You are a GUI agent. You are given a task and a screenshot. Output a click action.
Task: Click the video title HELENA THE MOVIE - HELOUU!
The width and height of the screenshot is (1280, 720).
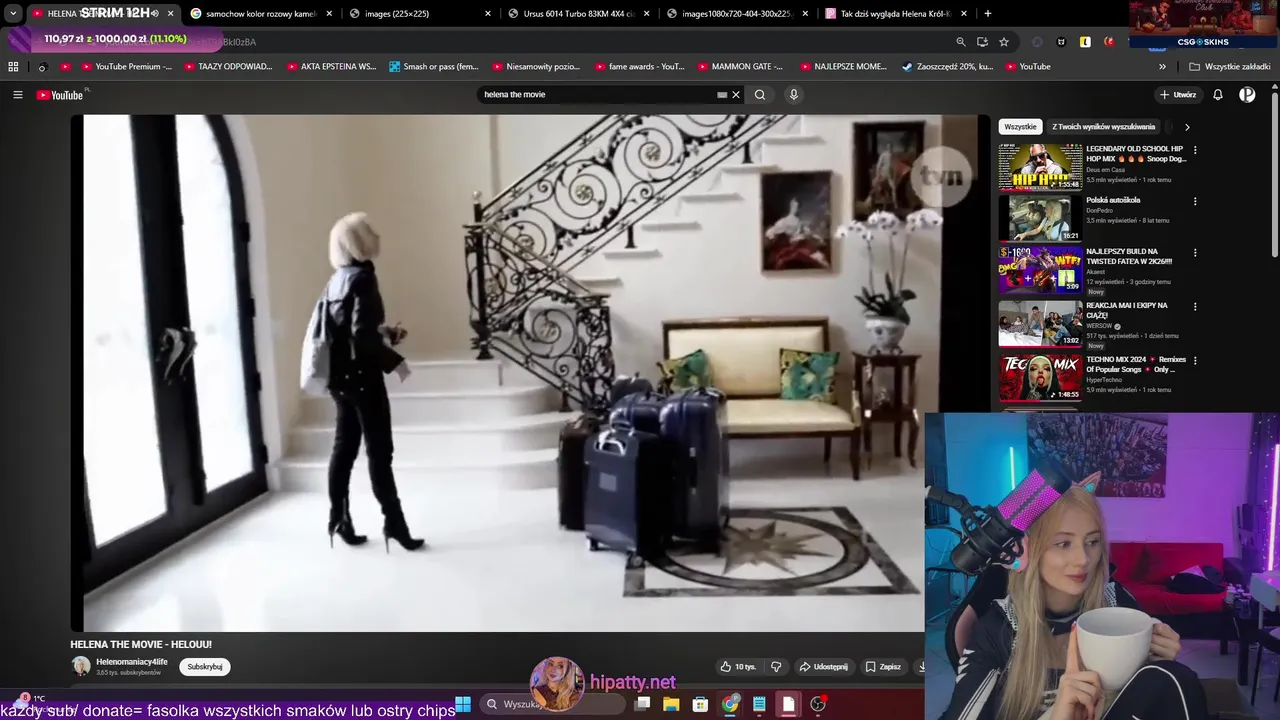[141, 645]
